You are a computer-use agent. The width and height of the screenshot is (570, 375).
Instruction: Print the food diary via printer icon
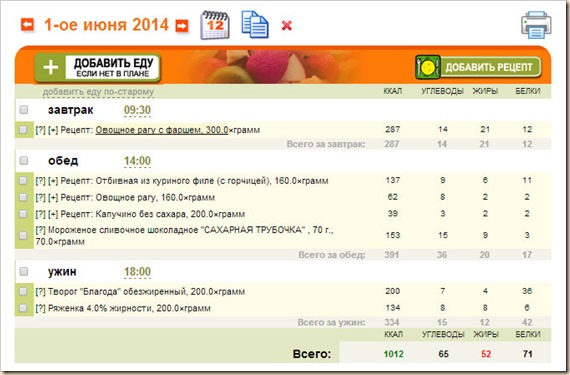(x=536, y=25)
